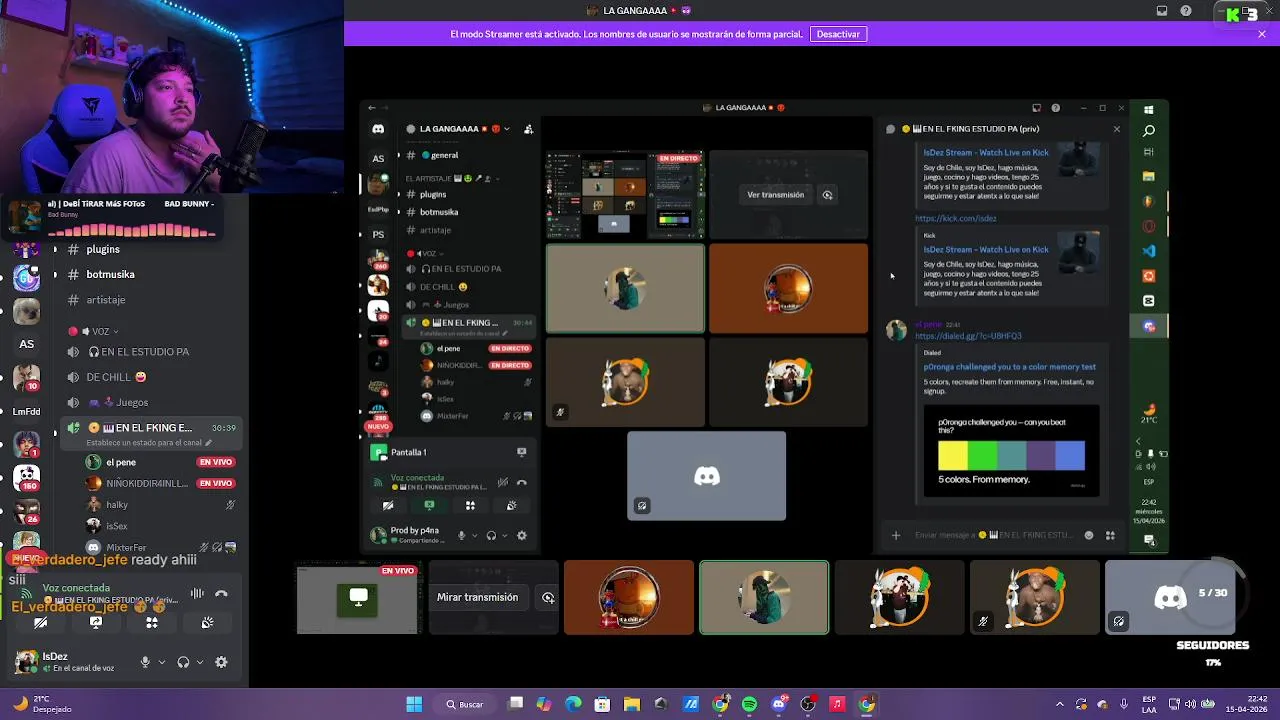Open Spotify from the Windows taskbar

749,704
